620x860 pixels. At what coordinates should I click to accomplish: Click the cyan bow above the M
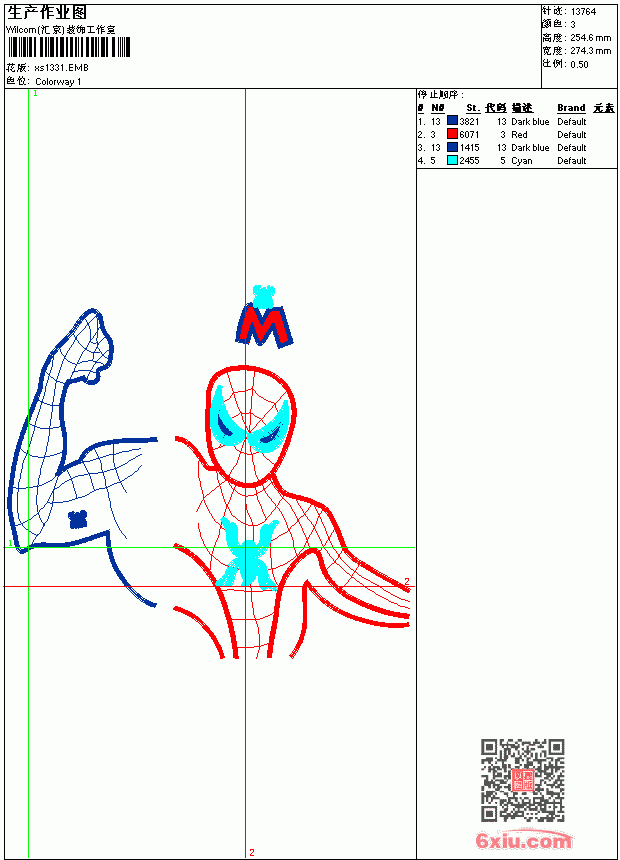coord(263,296)
